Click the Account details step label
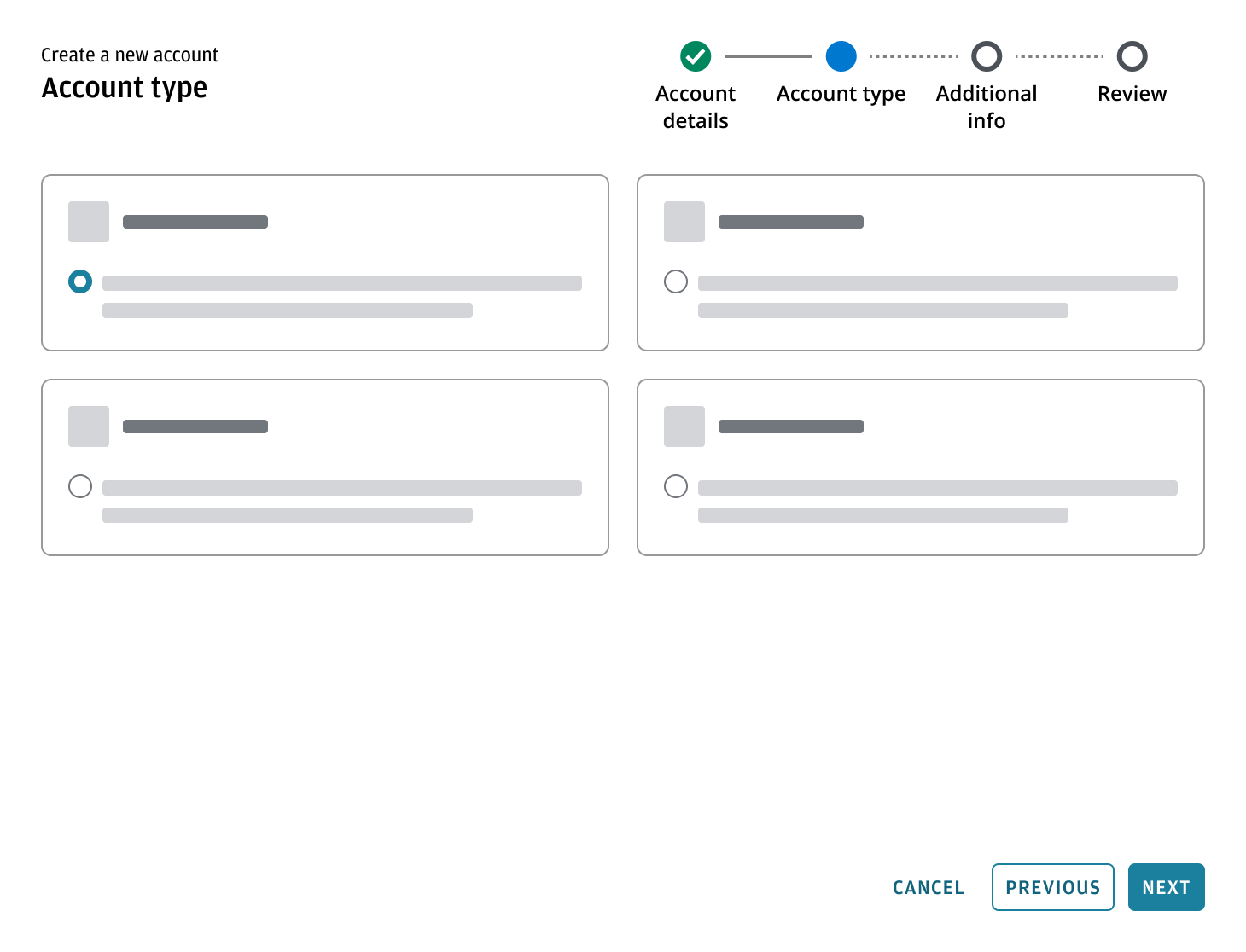Screen dimensions: 1246x952 pyautogui.click(x=695, y=107)
